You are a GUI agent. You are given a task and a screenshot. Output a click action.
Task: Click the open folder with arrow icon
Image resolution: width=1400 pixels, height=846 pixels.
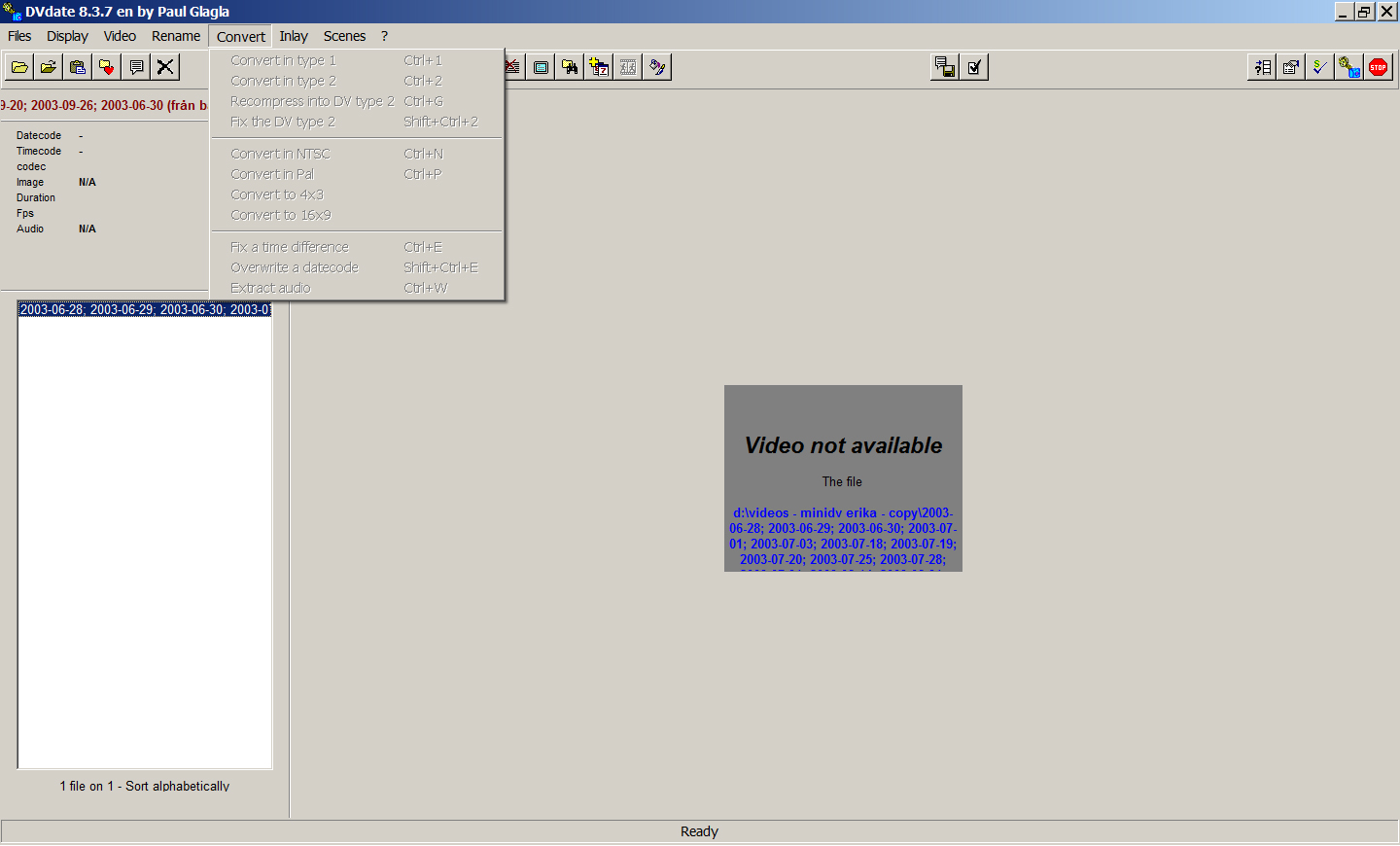(49, 67)
